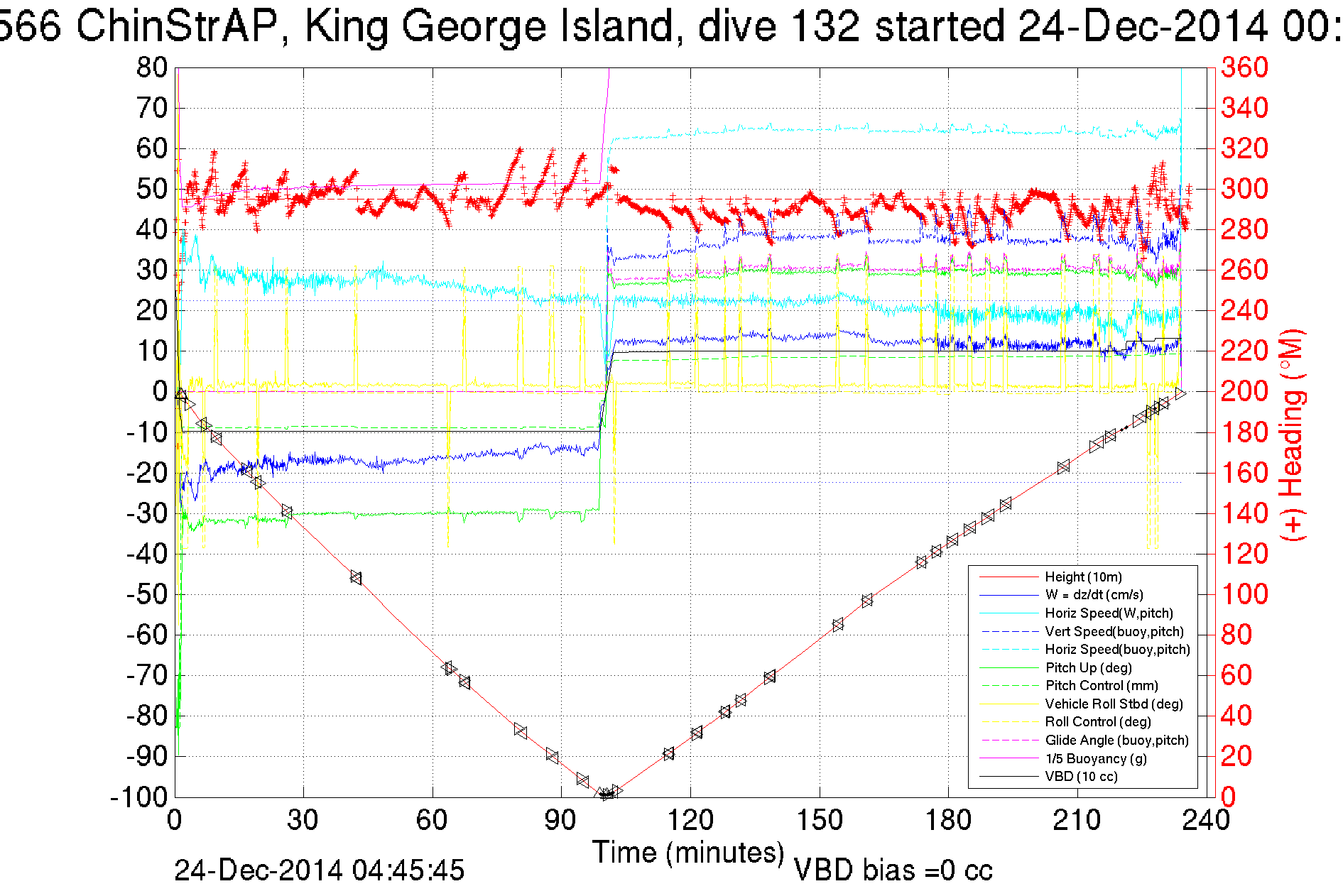Click the Time (minutes) x-axis label
Viewport: 1343px width, 896px height.
(687, 852)
